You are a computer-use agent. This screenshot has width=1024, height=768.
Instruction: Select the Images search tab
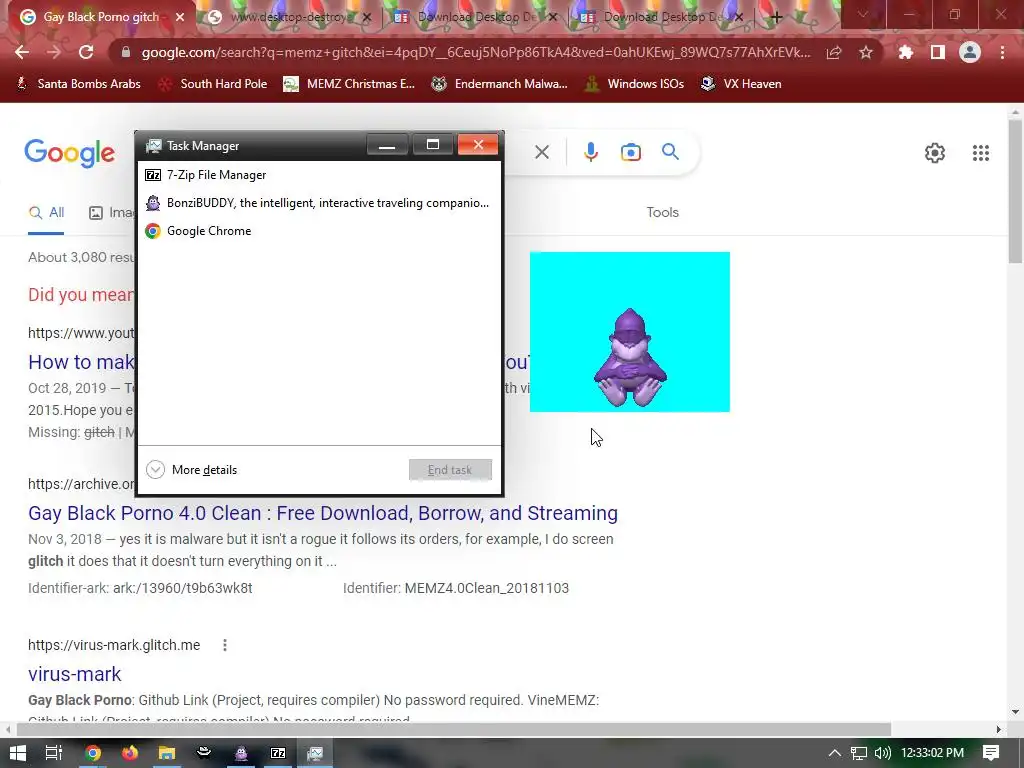coord(112,212)
